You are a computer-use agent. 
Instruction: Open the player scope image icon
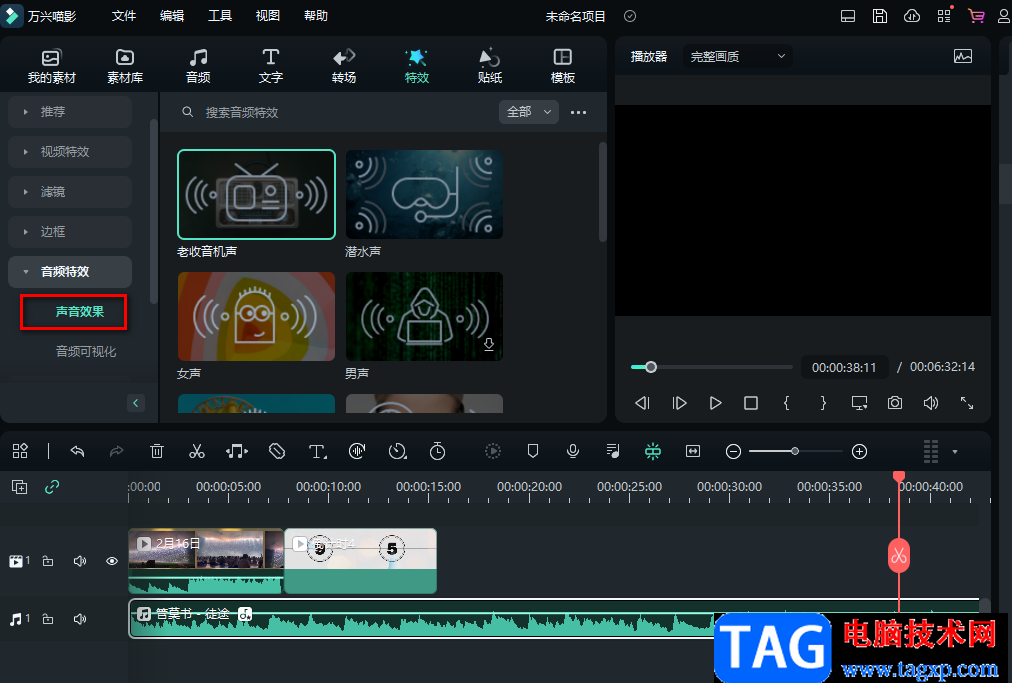click(962, 56)
